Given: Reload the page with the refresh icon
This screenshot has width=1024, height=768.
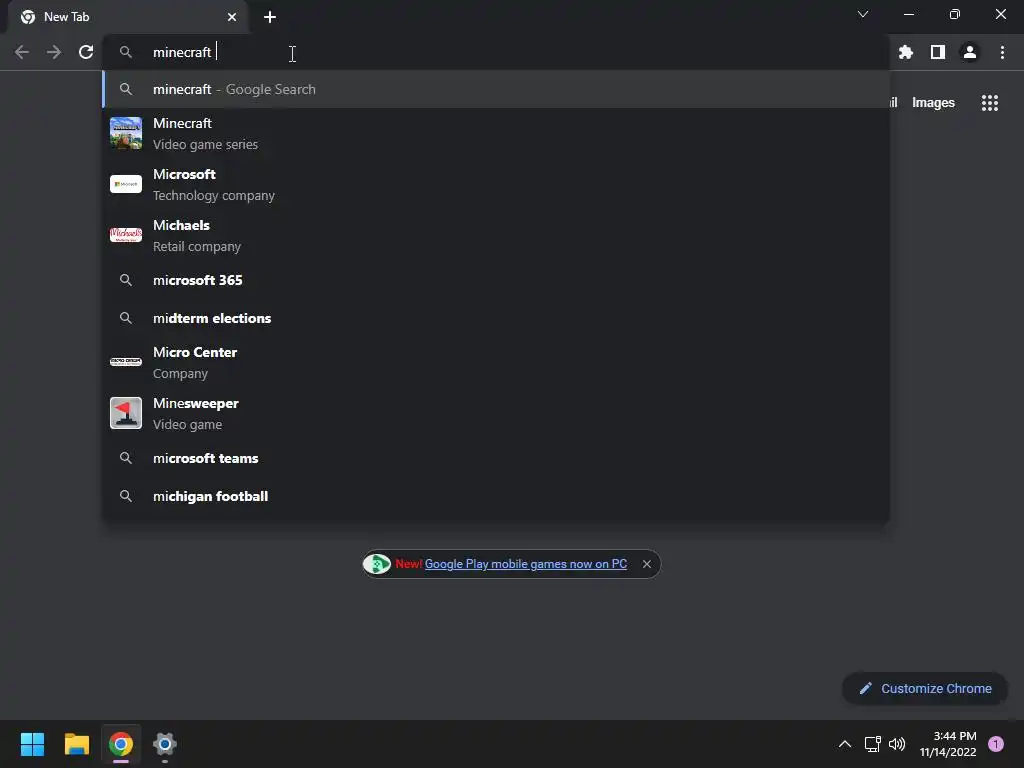Looking at the screenshot, I should [x=86, y=52].
